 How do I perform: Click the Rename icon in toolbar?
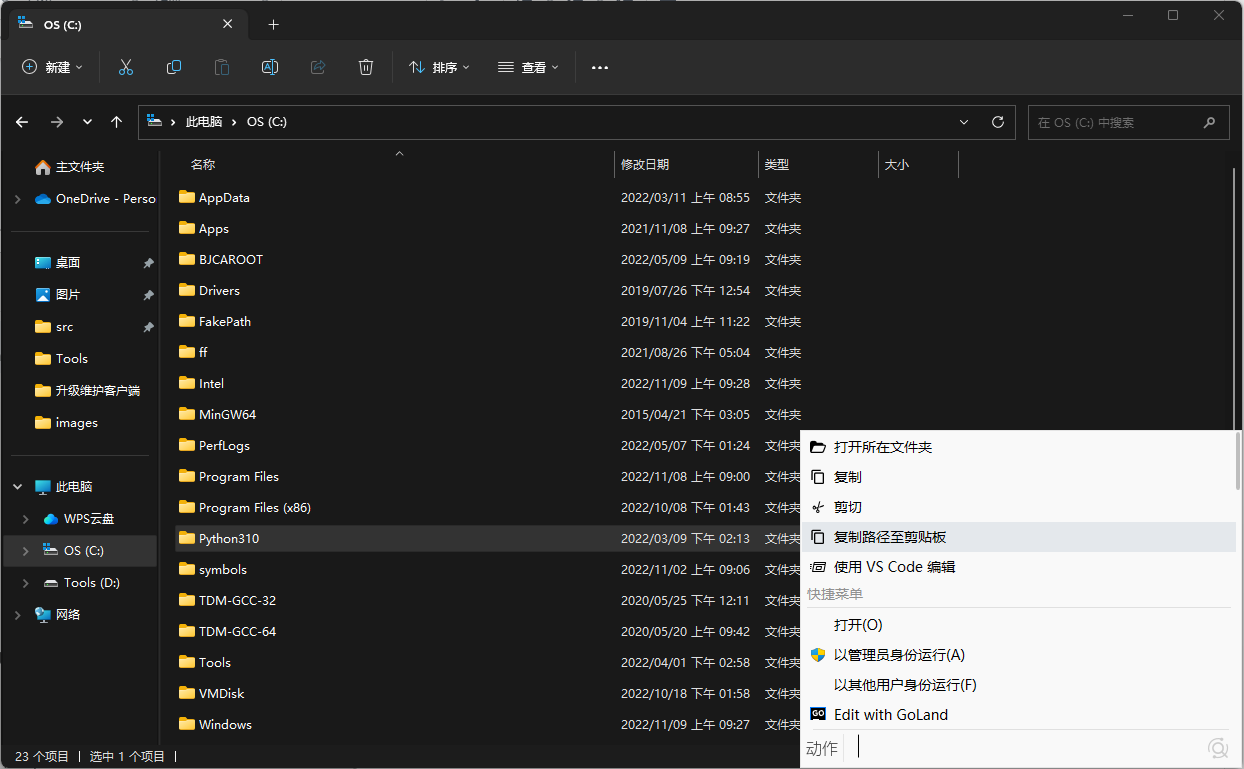pos(270,67)
